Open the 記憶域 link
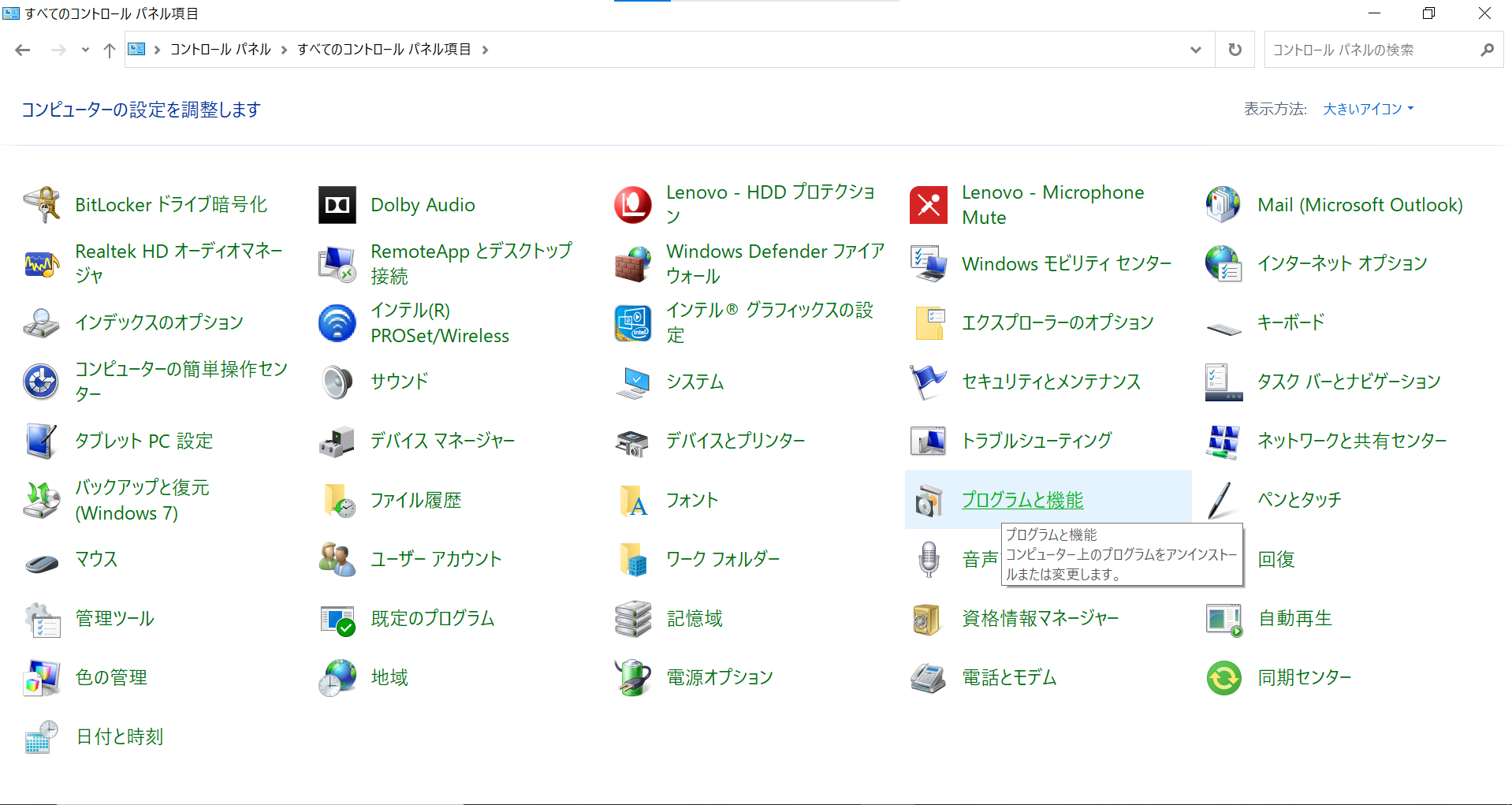Image resolution: width=1512 pixels, height=805 pixels. [x=695, y=618]
